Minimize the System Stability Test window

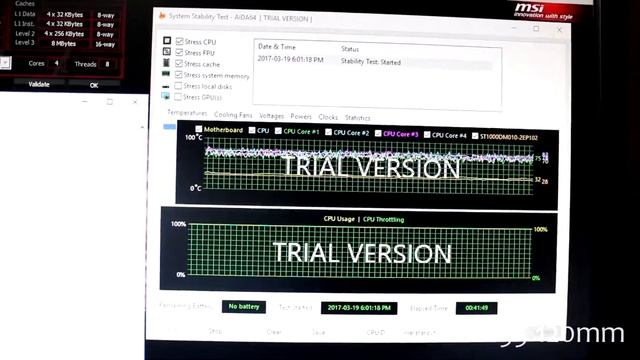point(513,28)
